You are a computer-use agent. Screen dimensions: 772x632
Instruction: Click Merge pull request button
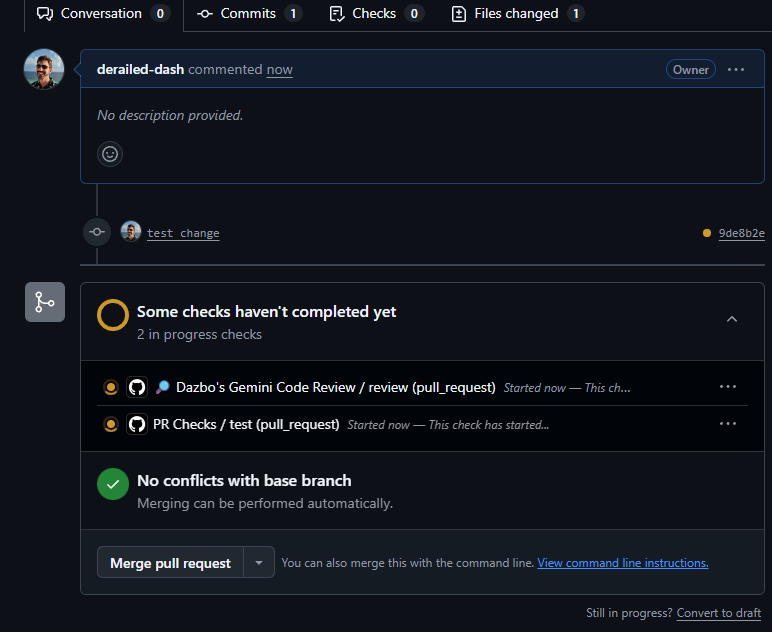170,562
